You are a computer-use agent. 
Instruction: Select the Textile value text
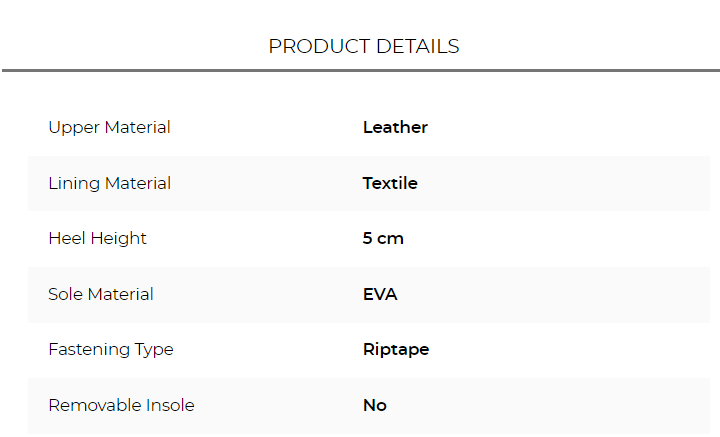pyautogui.click(x=390, y=184)
